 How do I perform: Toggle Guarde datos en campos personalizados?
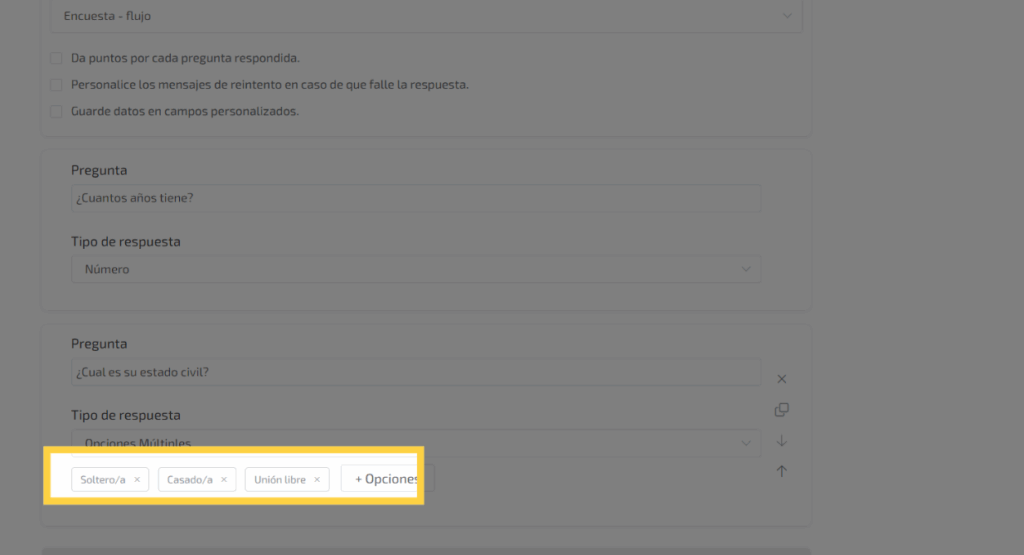point(57,111)
